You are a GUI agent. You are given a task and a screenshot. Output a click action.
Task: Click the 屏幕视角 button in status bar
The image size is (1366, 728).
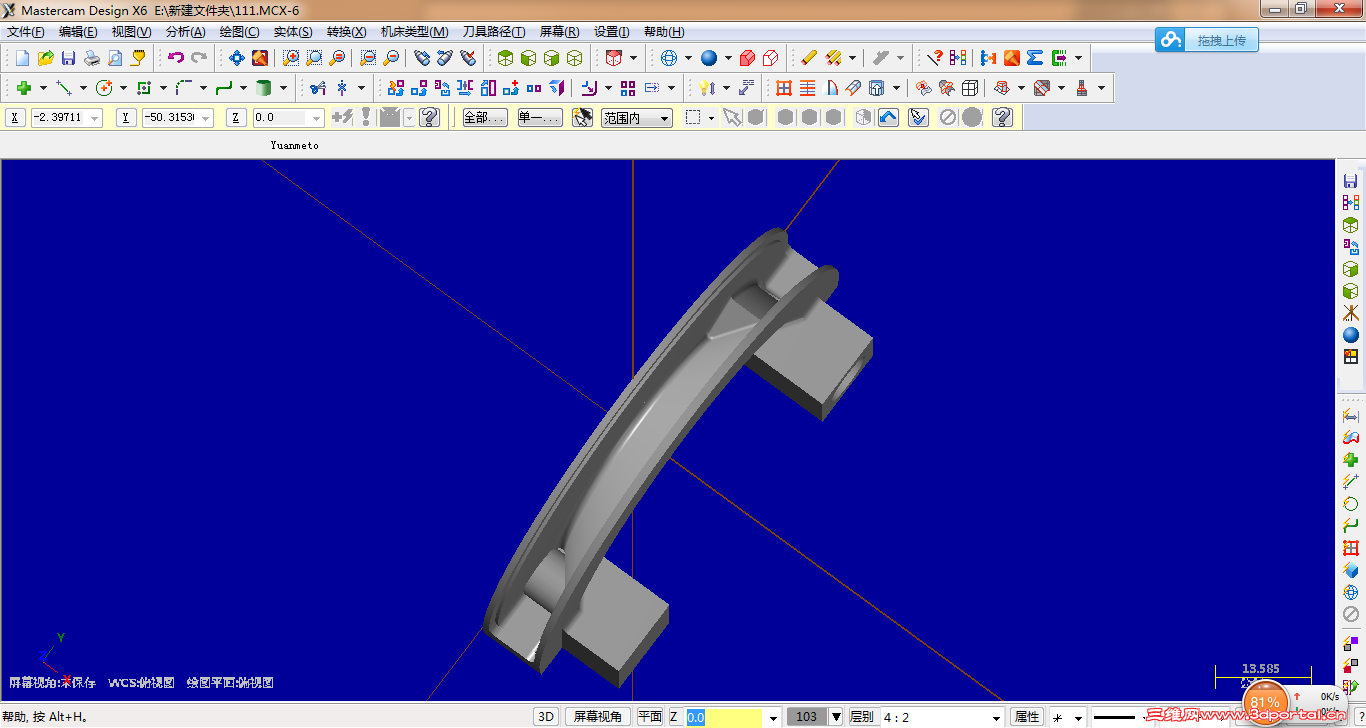(x=599, y=717)
